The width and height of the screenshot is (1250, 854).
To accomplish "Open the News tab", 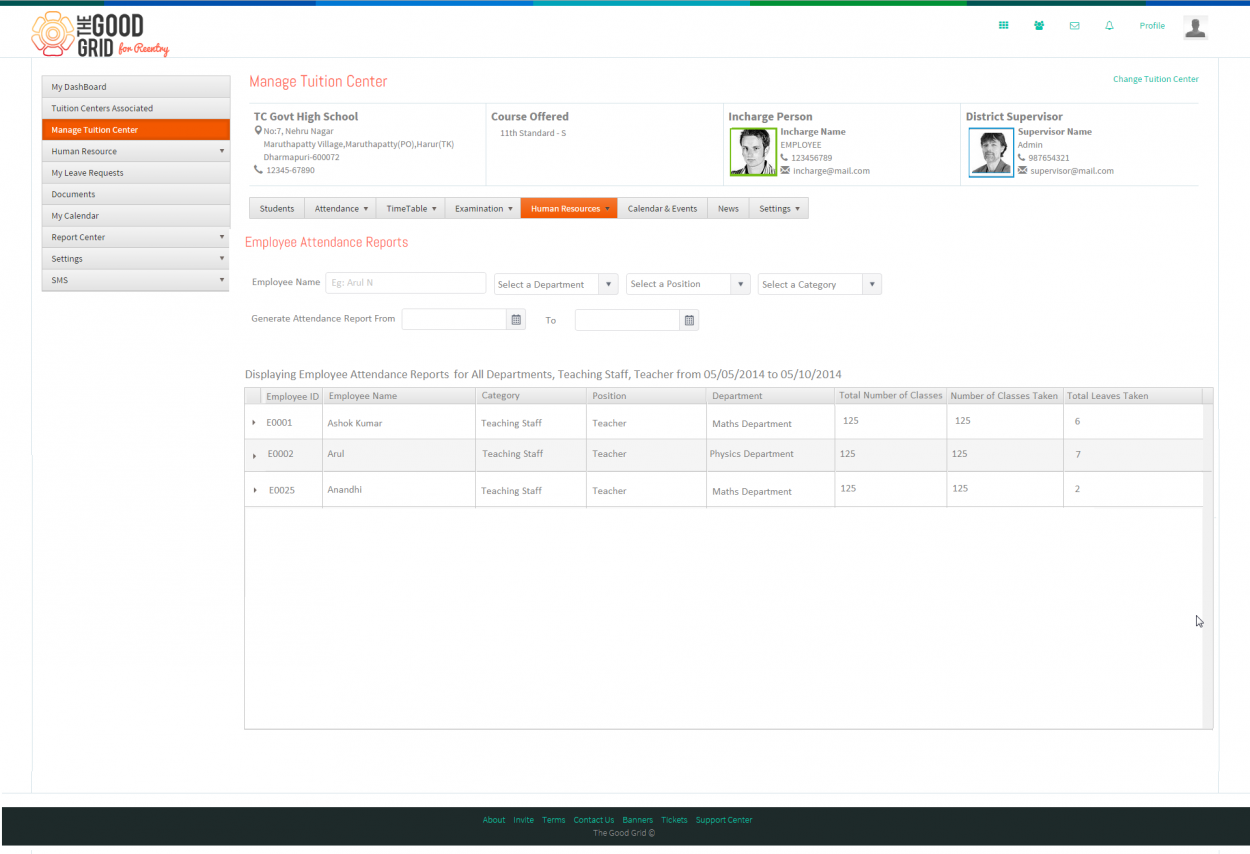I will coord(728,208).
